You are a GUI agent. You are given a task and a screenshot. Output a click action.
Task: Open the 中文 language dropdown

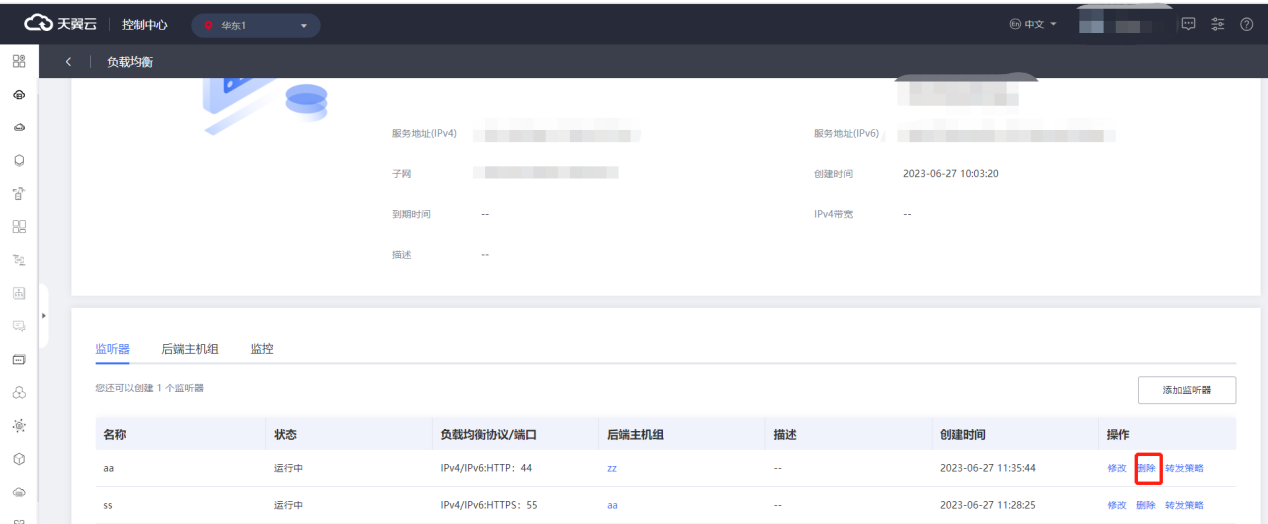[1033, 24]
